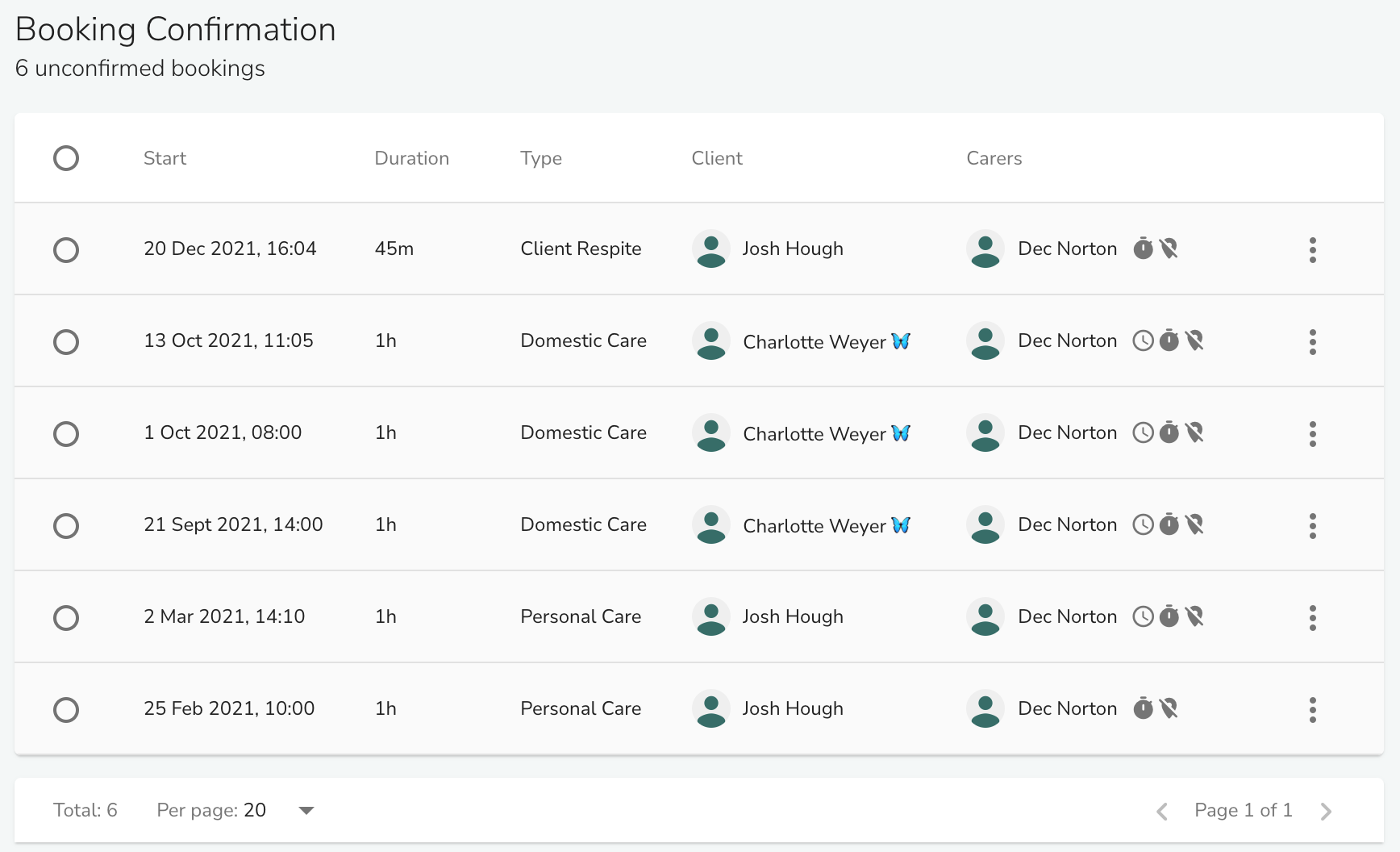Select the 25 Feb 2021 booking checkbox
The height and width of the screenshot is (852, 1400).
66,710
